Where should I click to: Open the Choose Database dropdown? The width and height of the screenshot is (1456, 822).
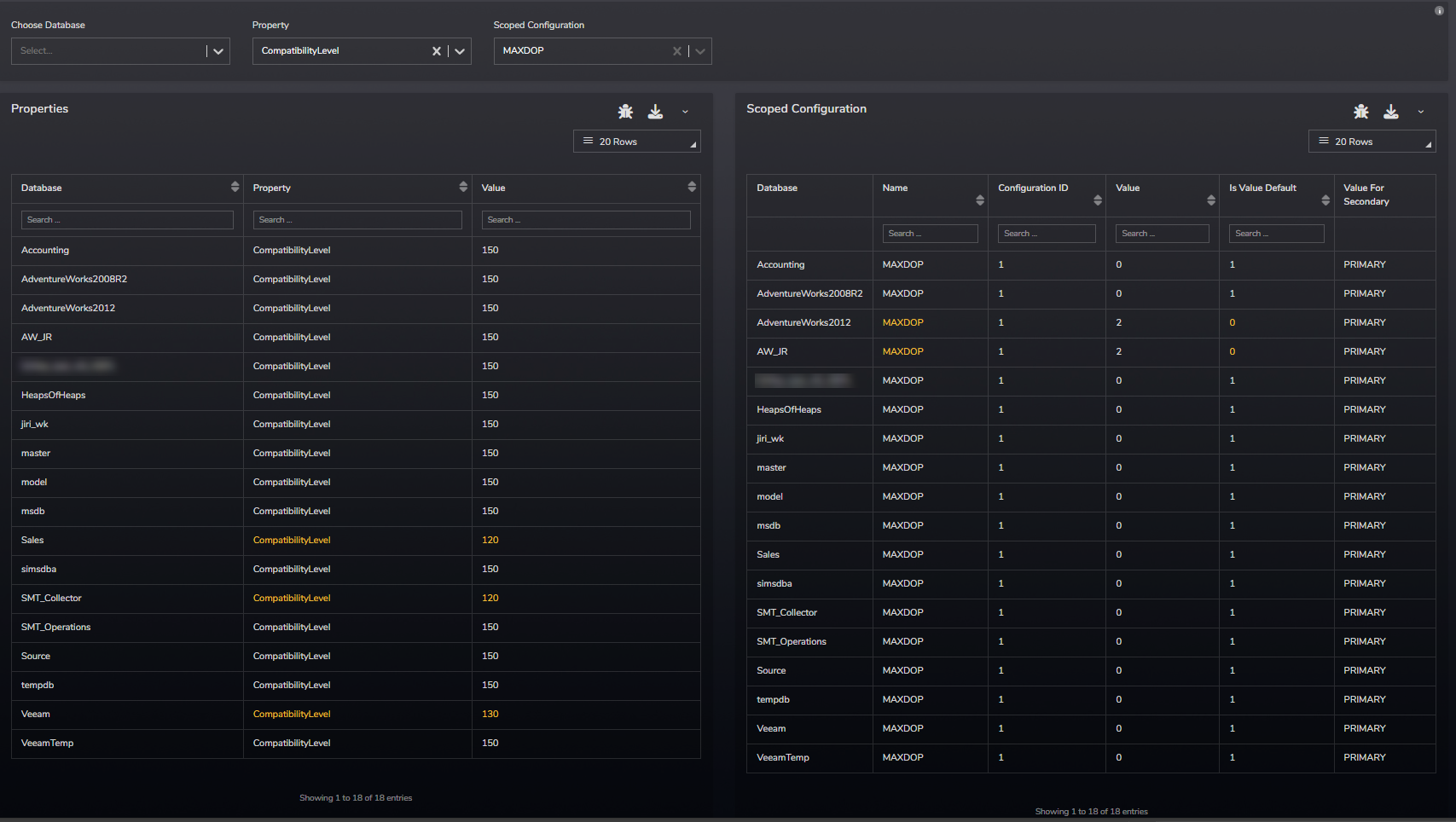(x=120, y=51)
